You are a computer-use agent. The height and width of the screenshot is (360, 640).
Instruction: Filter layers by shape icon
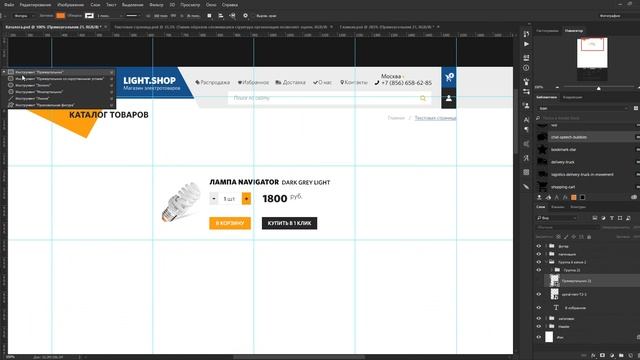(620, 218)
